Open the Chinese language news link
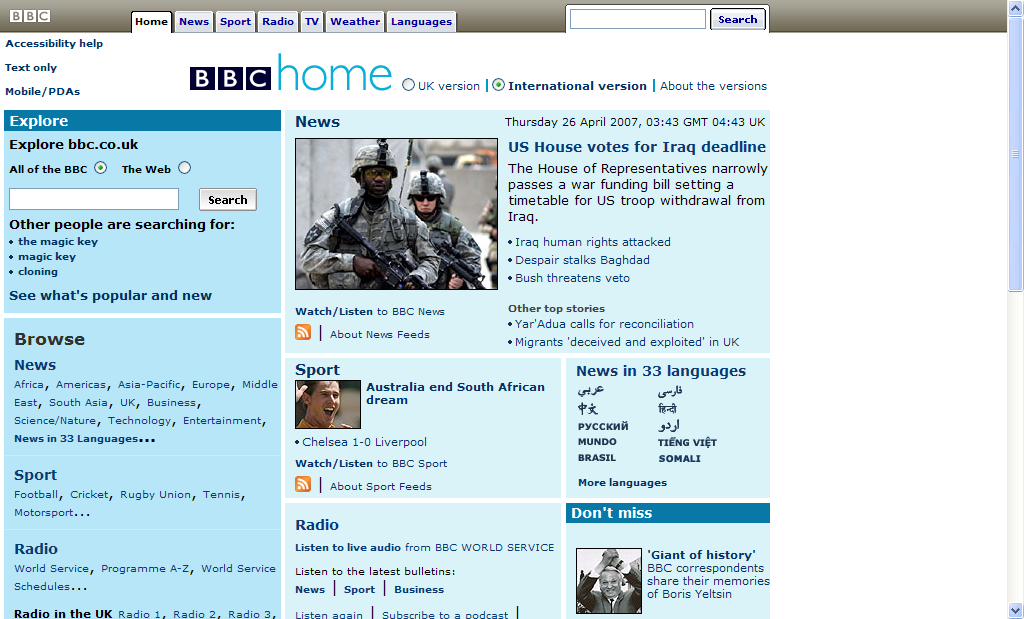 [x=588, y=409]
